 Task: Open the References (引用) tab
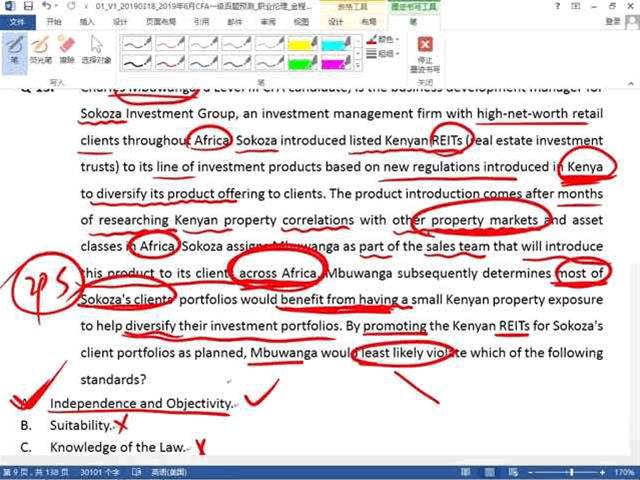pyautogui.click(x=201, y=22)
